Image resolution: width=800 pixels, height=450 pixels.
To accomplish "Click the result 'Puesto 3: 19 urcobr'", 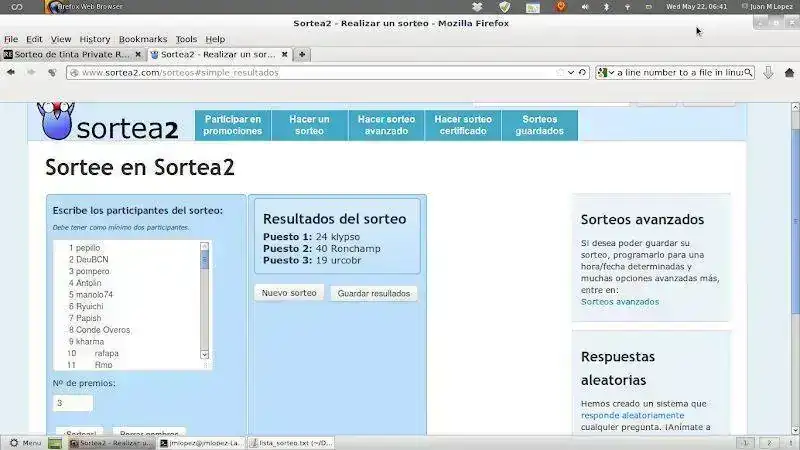I will click(x=312, y=260).
